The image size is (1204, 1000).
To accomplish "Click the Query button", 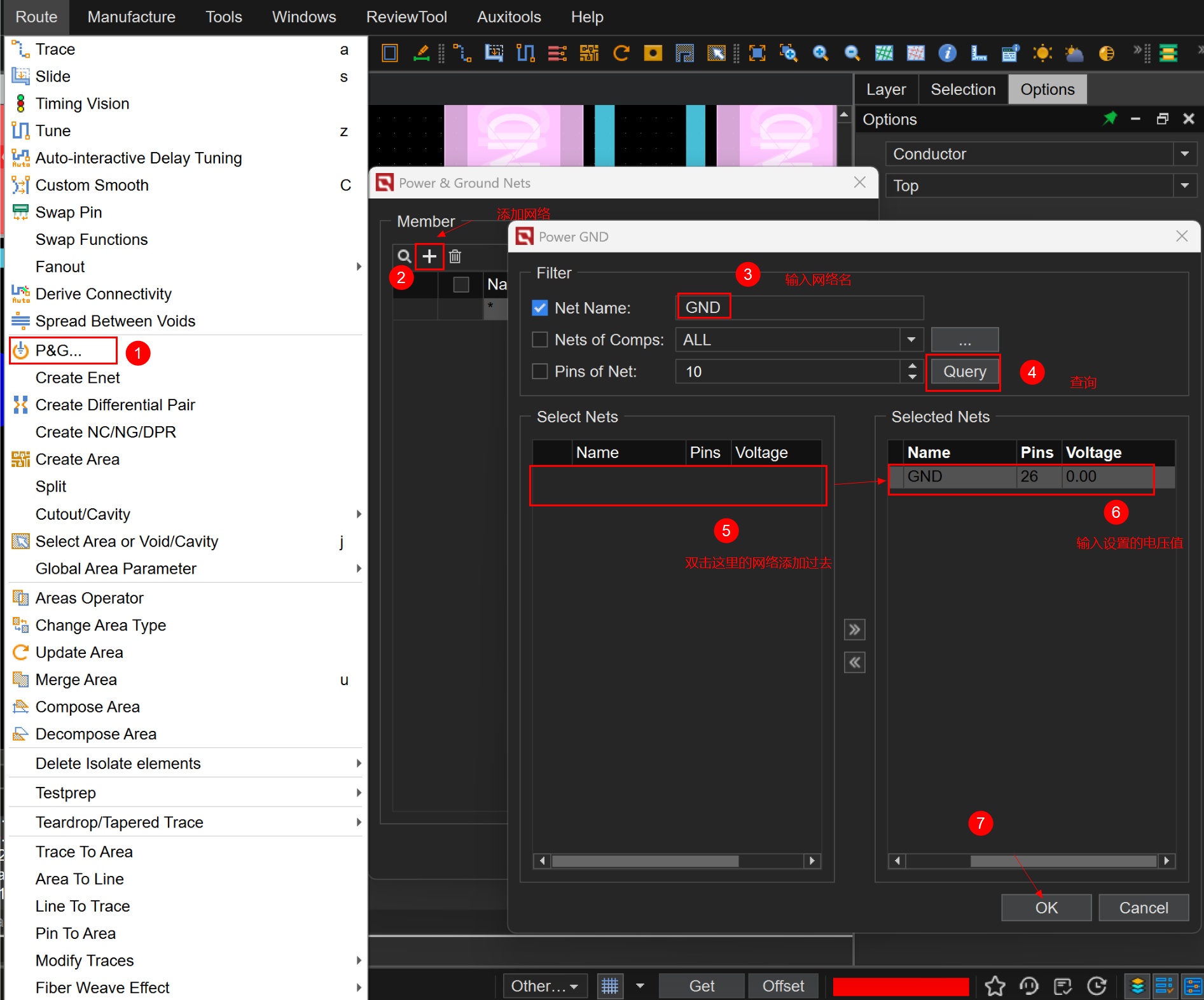I will click(x=964, y=372).
